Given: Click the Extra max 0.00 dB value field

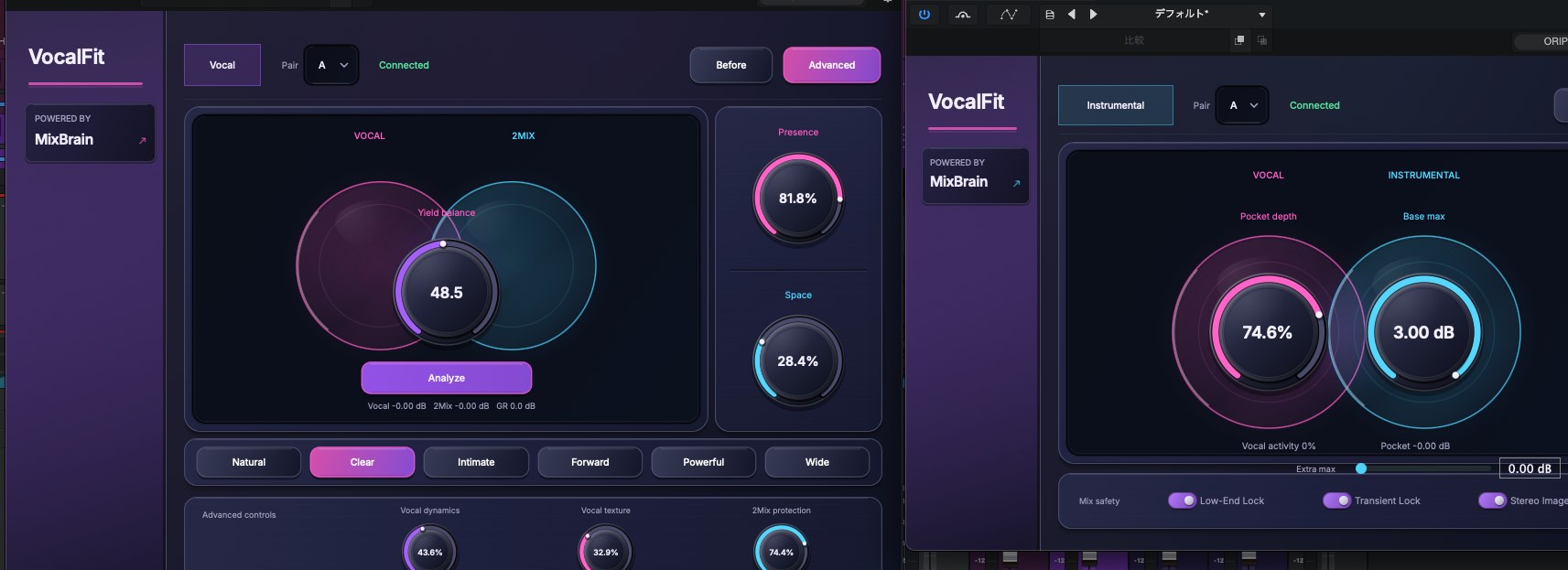Looking at the screenshot, I should coord(1530,468).
